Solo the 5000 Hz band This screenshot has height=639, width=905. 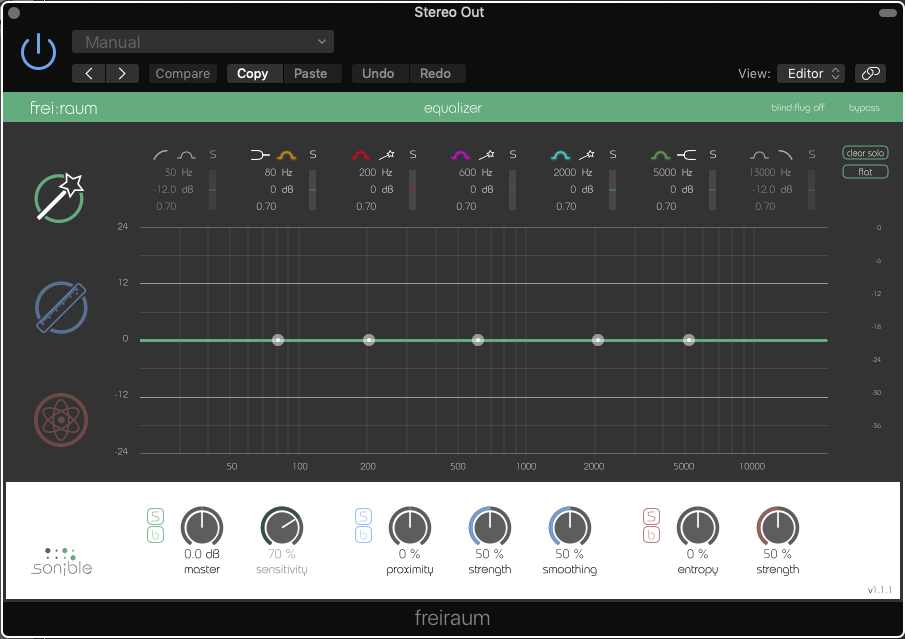tap(713, 154)
